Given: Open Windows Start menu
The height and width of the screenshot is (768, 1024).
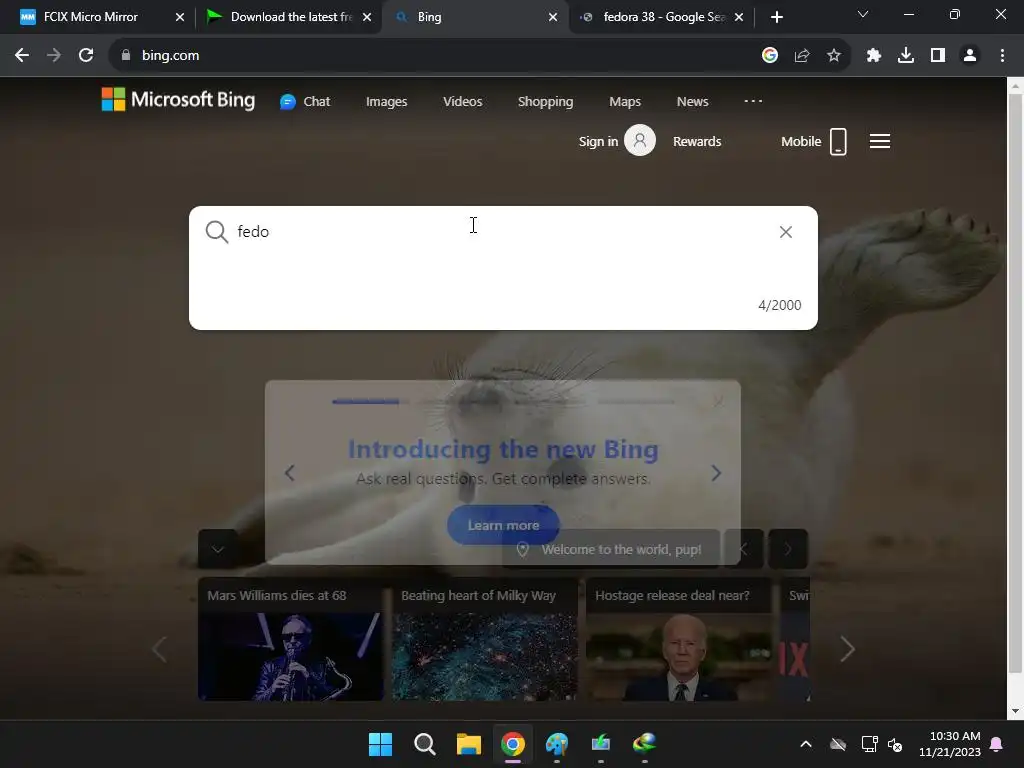Looking at the screenshot, I should pyautogui.click(x=380, y=744).
